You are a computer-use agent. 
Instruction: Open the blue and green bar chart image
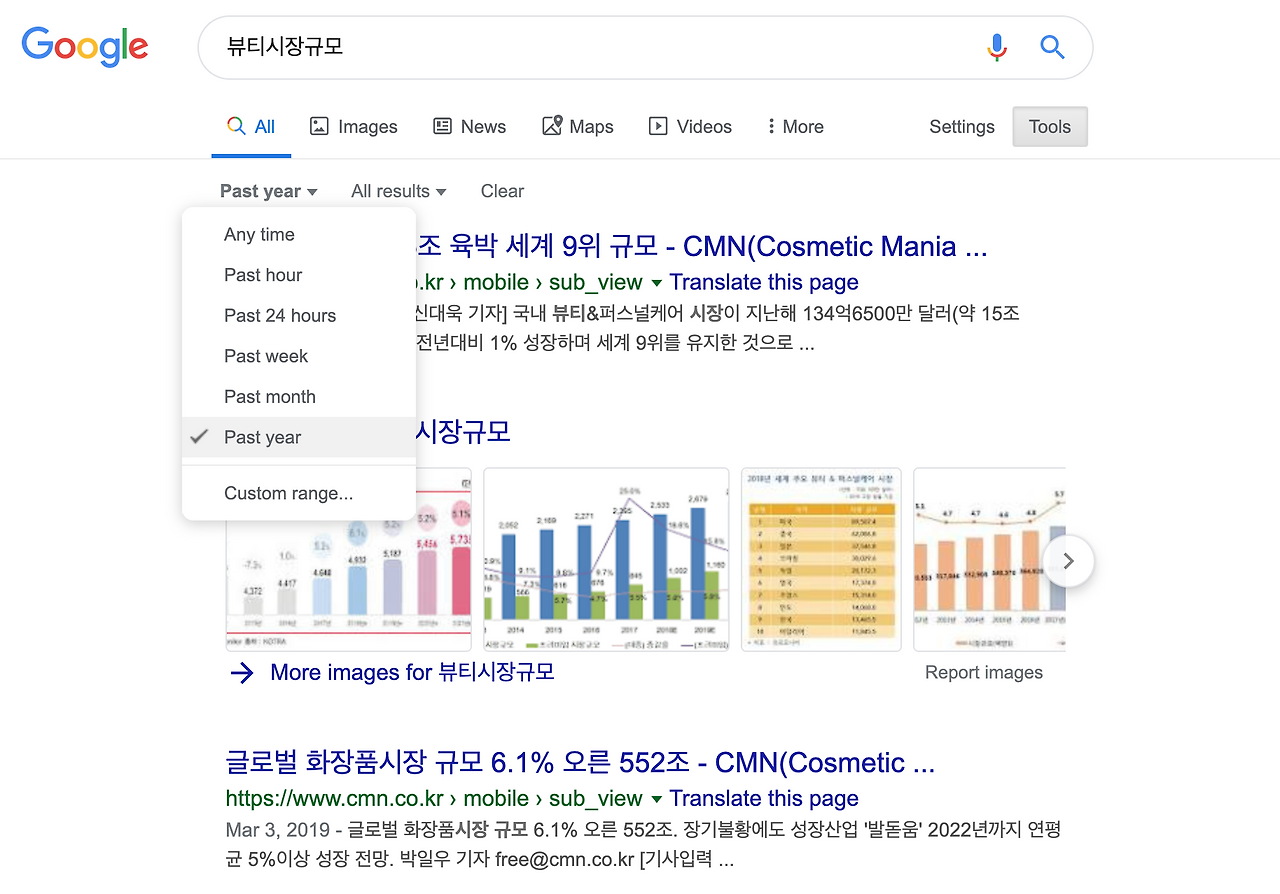(606, 559)
